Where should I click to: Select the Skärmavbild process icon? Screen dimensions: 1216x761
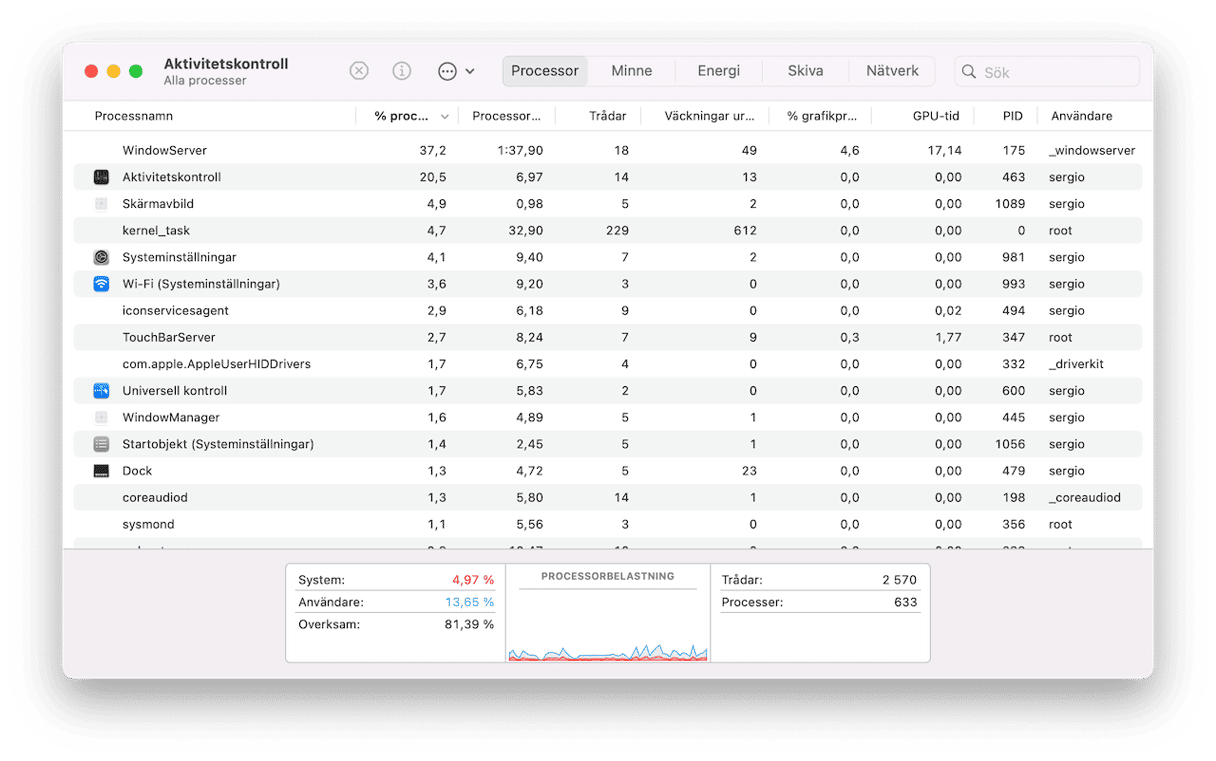101,204
